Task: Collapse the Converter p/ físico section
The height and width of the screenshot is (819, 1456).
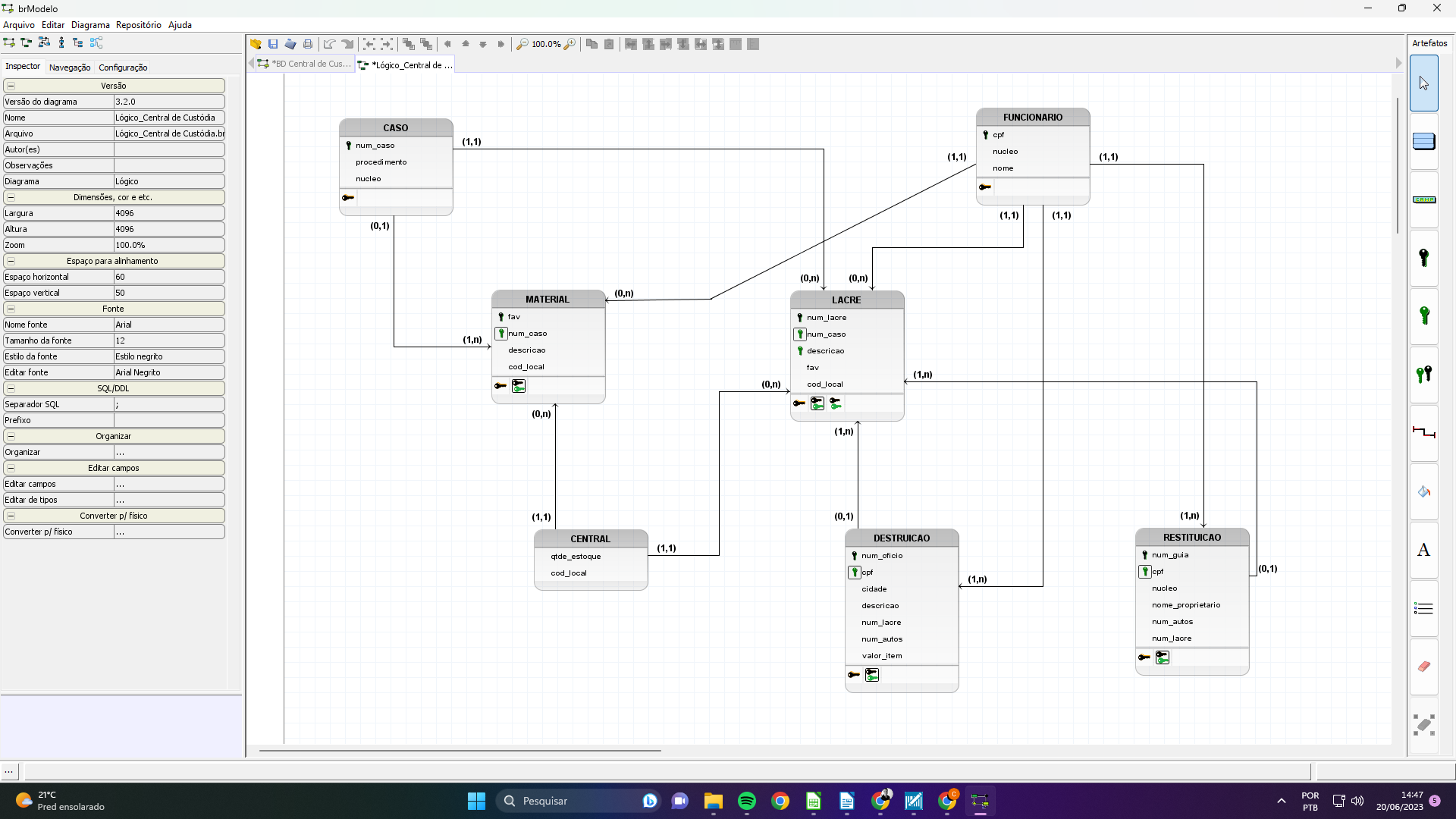Action: (x=11, y=516)
